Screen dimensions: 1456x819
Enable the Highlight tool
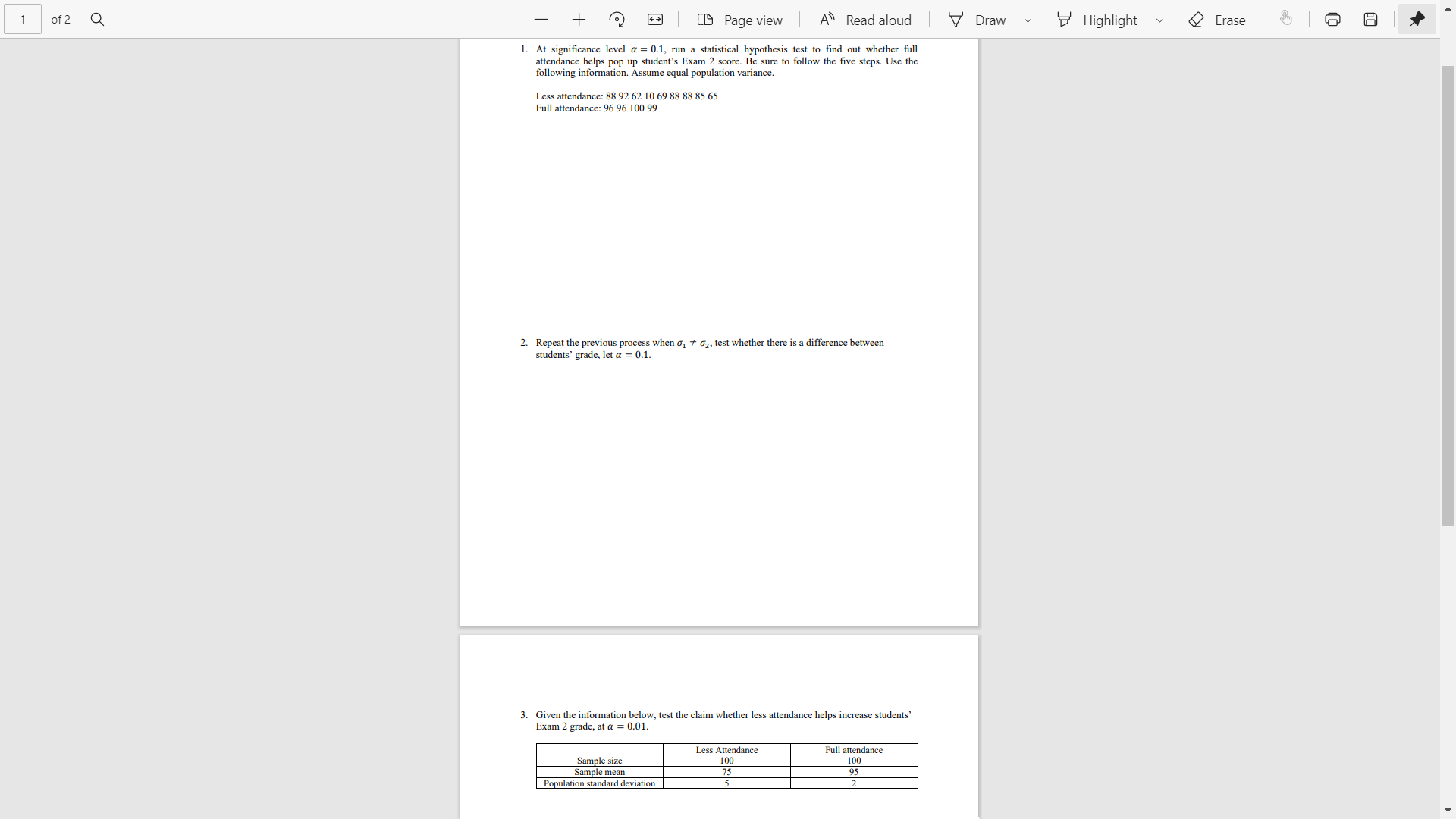tap(1098, 19)
